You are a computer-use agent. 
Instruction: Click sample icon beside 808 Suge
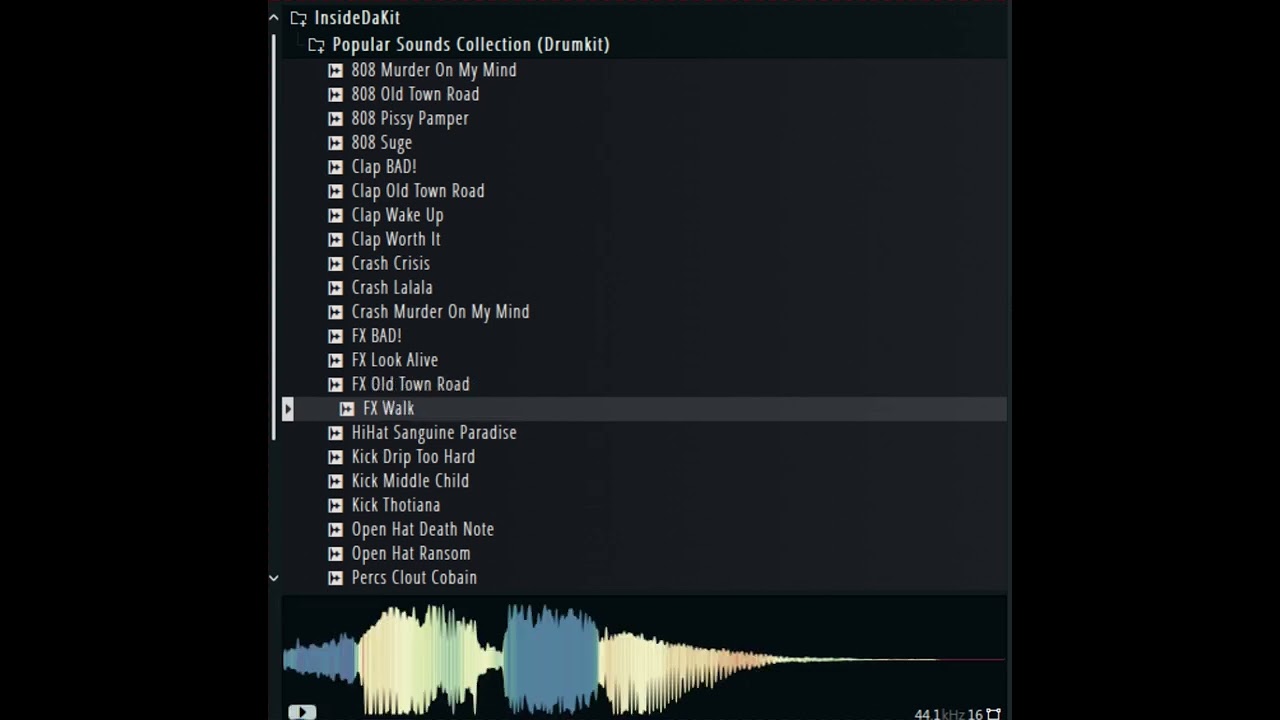(x=336, y=143)
